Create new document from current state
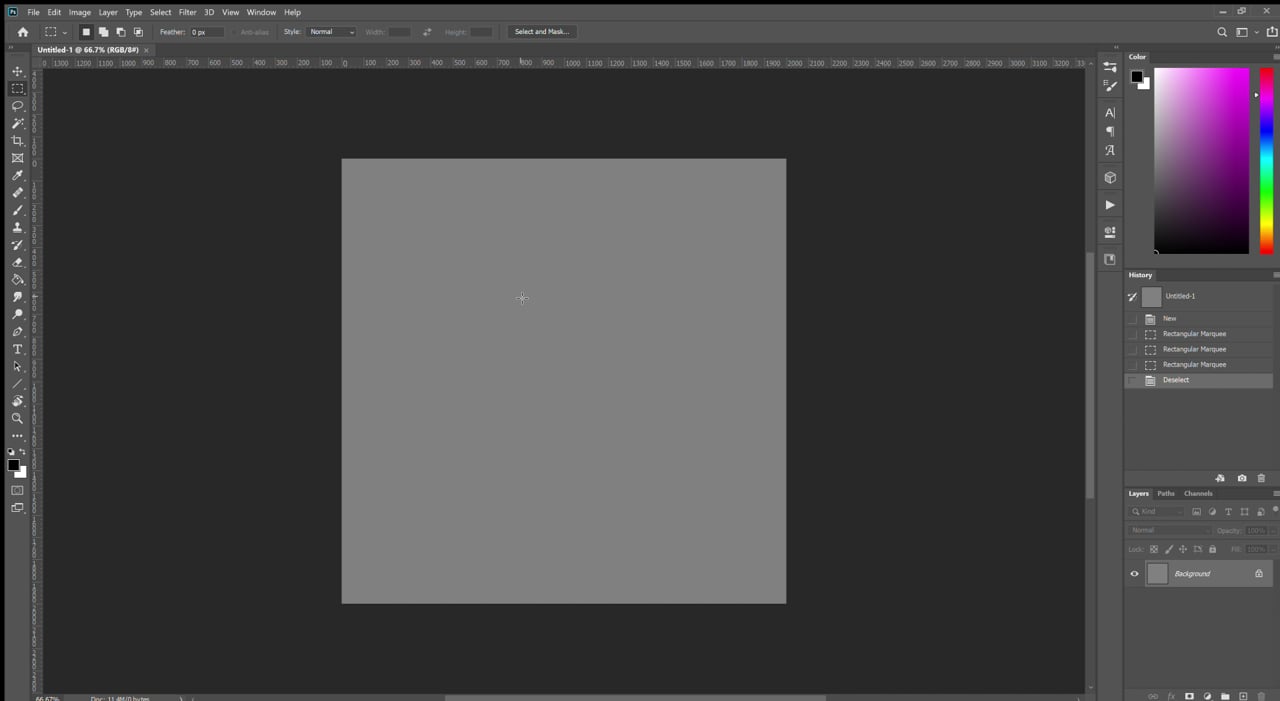Screen dimensions: 1280x701 pyautogui.click(x=1220, y=479)
